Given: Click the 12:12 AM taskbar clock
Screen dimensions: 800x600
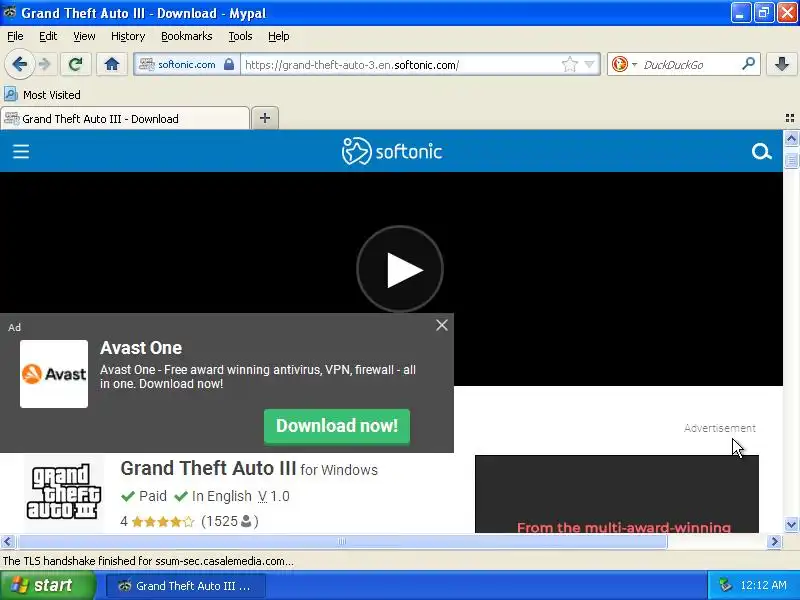Looking at the screenshot, I should pyautogui.click(x=763, y=585).
